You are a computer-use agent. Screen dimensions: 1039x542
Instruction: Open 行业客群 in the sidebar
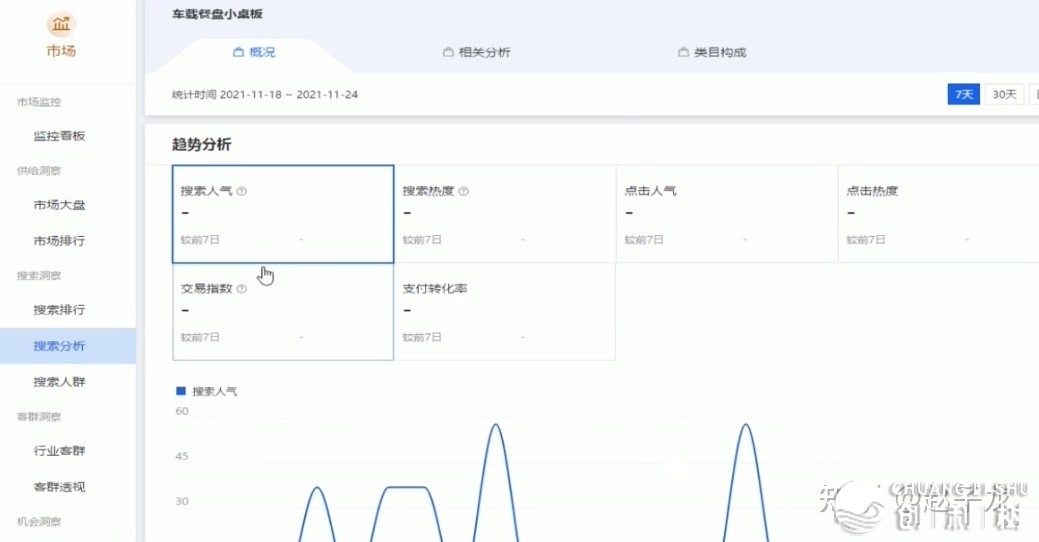click(x=60, y=451)
